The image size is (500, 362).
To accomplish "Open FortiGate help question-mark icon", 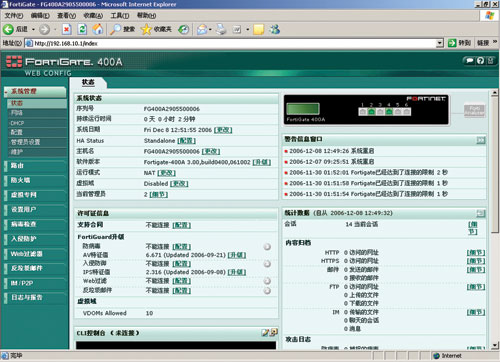I will click(480, 61).
